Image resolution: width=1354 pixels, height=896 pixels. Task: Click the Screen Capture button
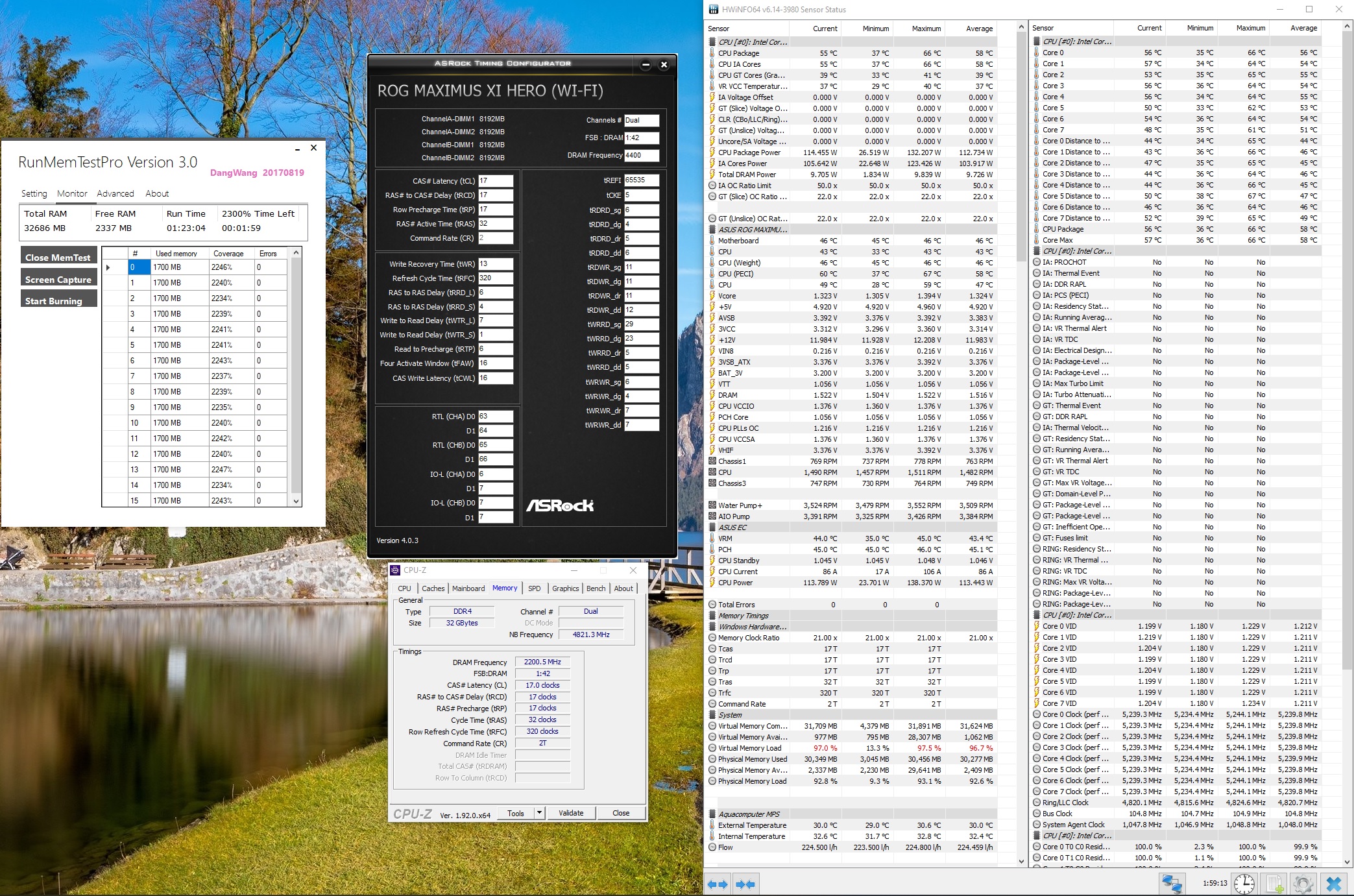58,280
